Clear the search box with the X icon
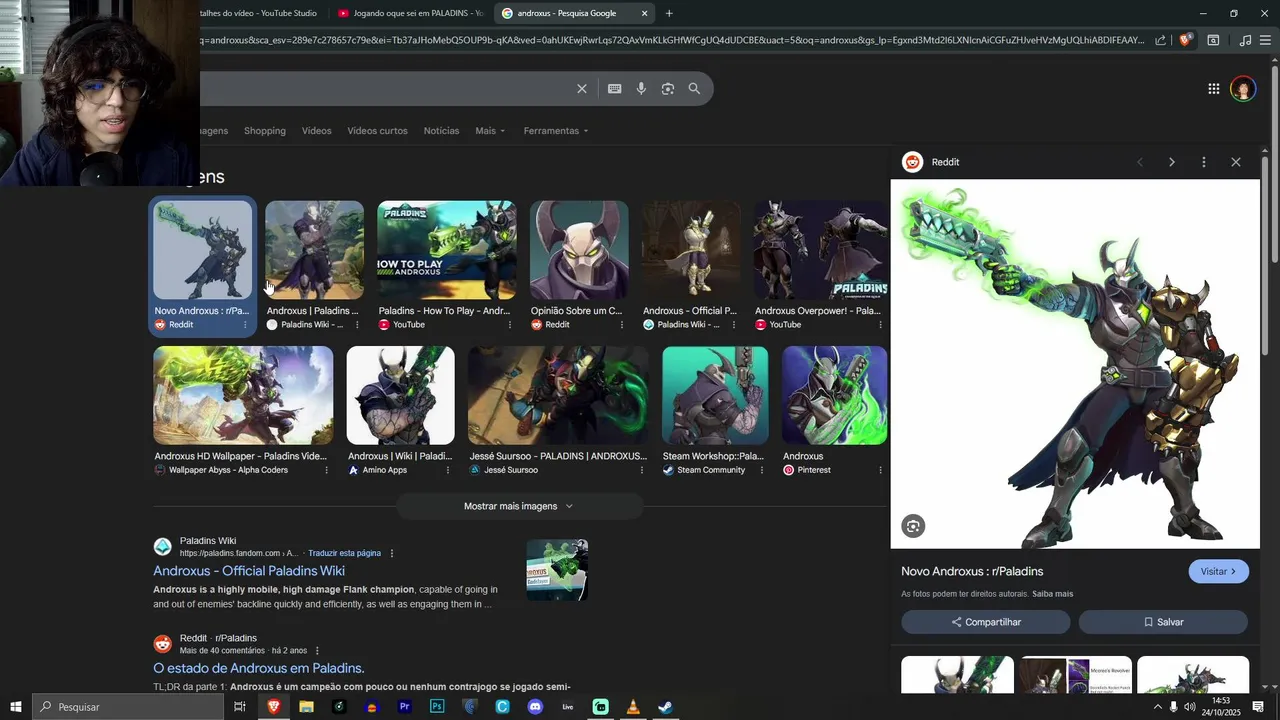The height and width of the screenshot is (720, 1280). tap(581, 89)
